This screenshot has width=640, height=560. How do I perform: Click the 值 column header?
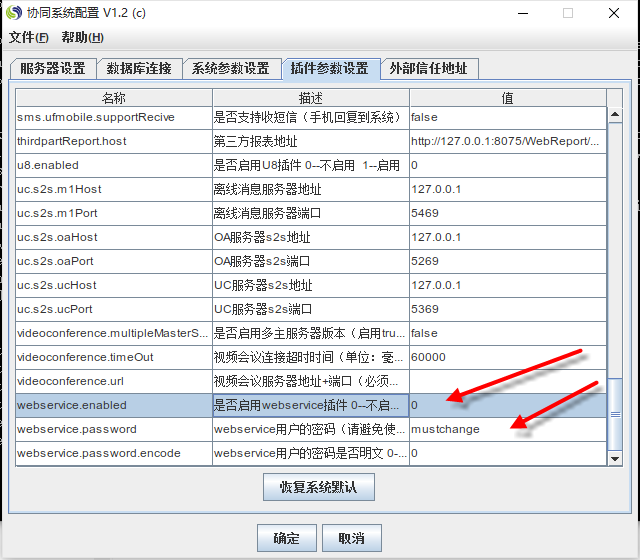coord(508,98)
